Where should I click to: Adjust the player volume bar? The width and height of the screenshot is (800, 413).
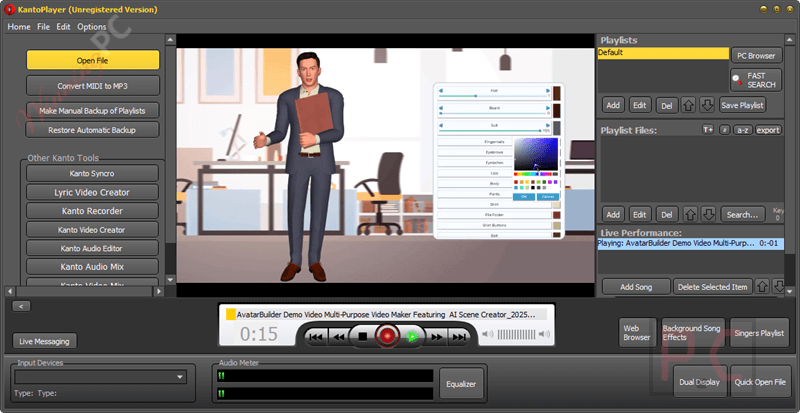coord(516,334)
